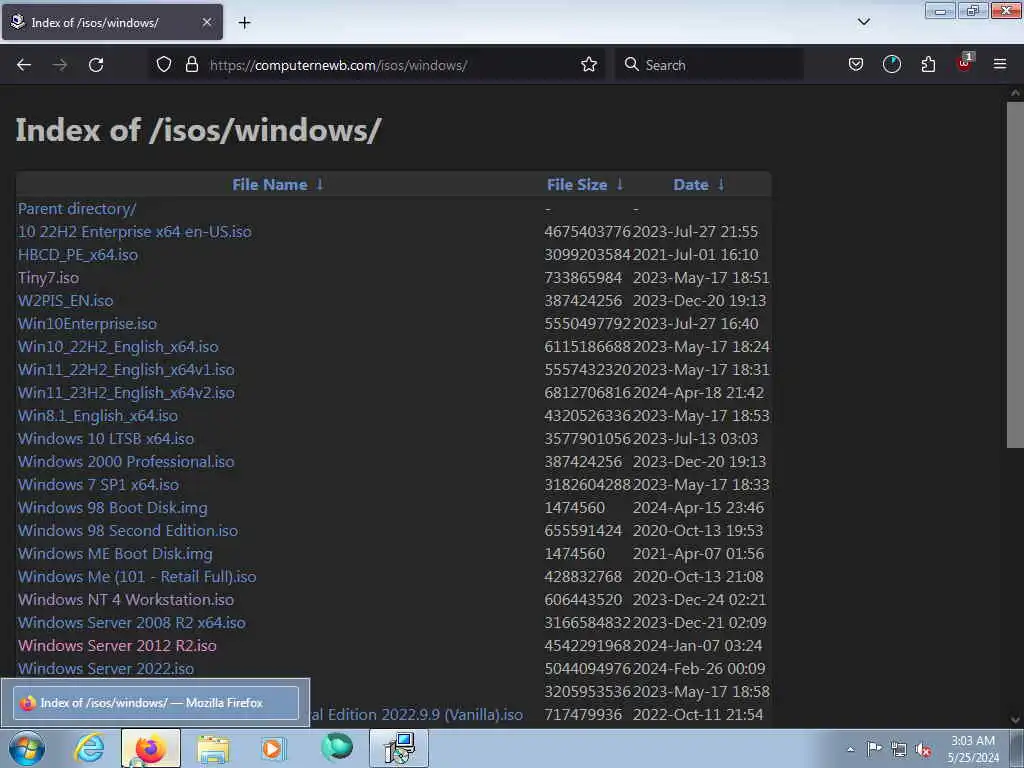
Task: Open Win8.1_English_x64.iso
Action: click(x=98, y=415)
